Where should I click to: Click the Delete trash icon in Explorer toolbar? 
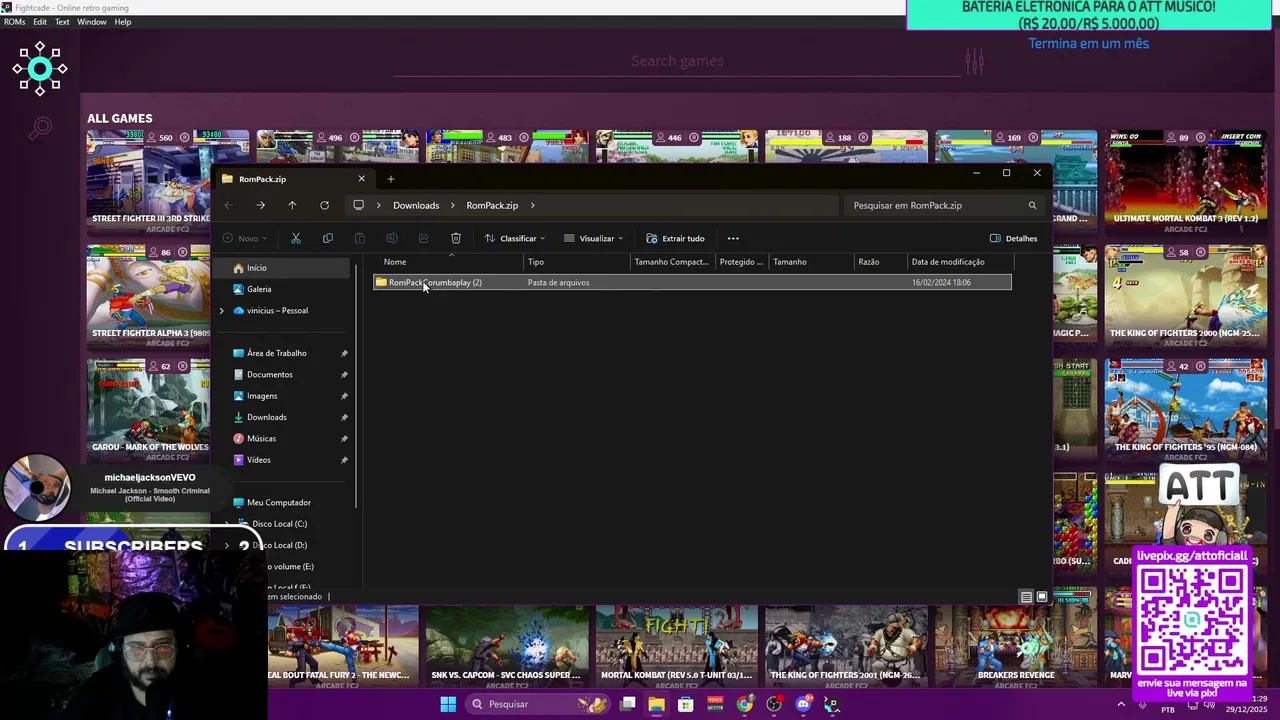[456, 238]
